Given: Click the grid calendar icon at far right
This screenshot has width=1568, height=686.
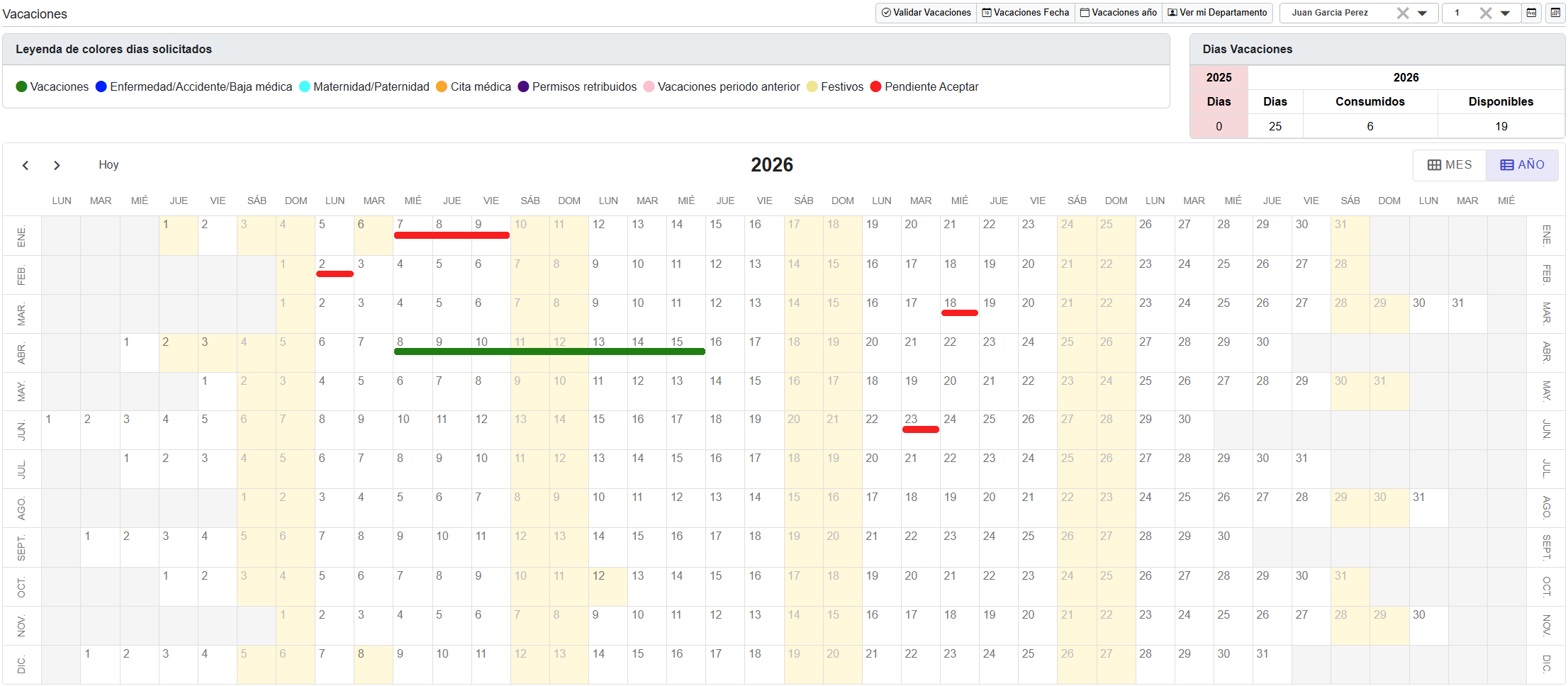Looking at the screenshot, I should click(x=1555, y=13).
